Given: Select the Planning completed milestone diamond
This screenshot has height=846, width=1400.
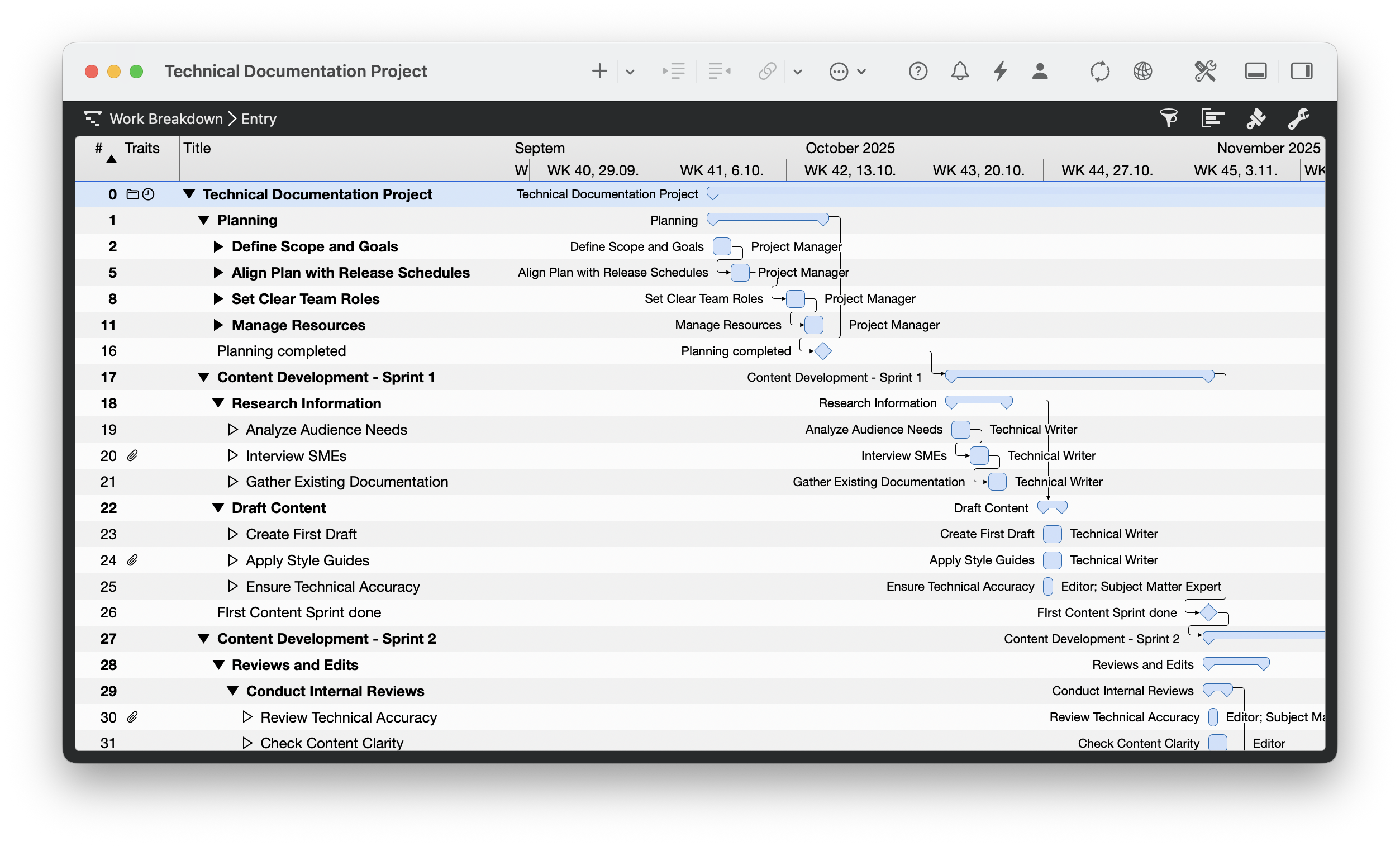Looking at the screenshot, I should coord(823,351).
